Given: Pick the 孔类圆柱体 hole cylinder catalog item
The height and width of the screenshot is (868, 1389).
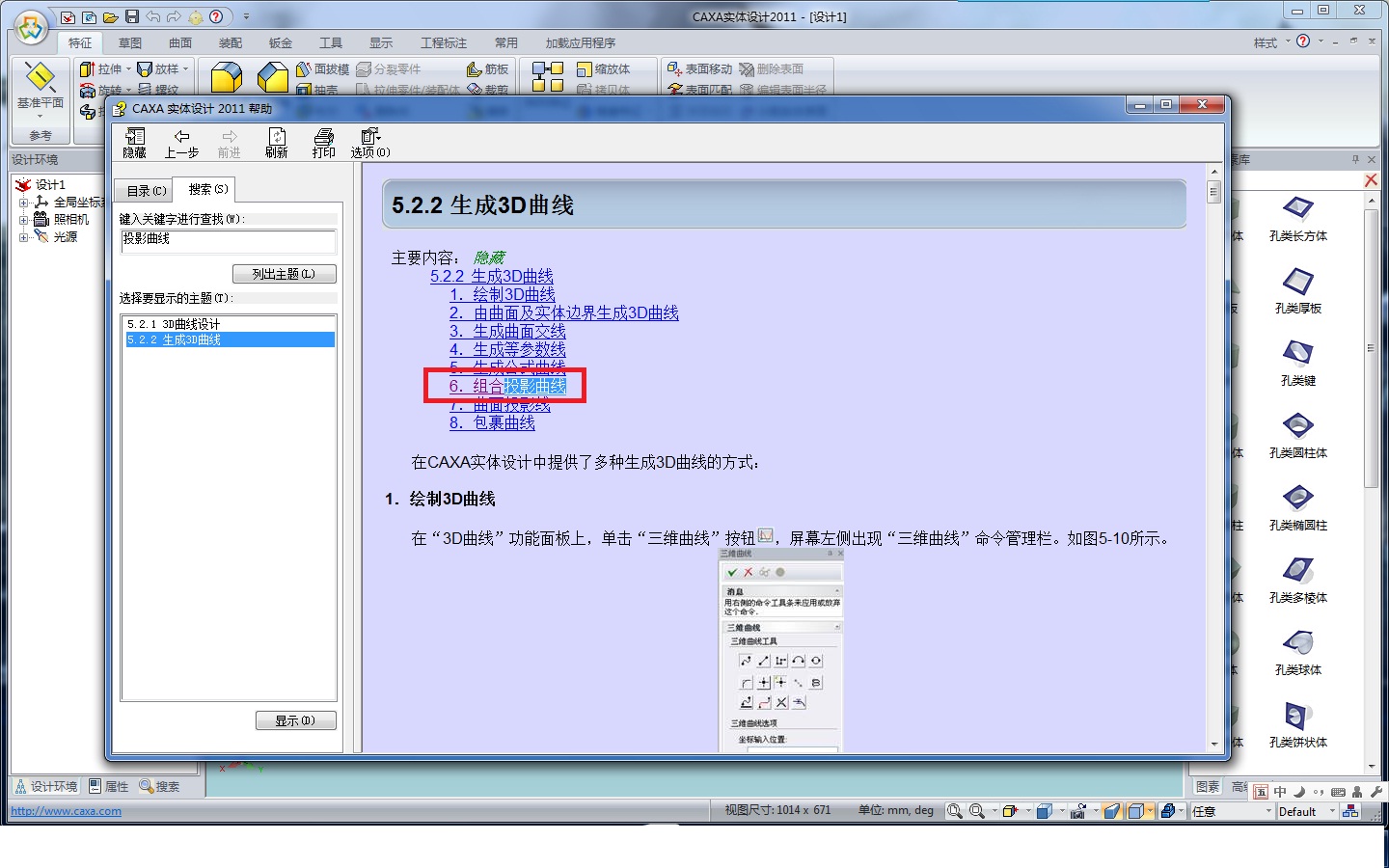Looking at the screenshot, I should click(x=1297, y=435).
